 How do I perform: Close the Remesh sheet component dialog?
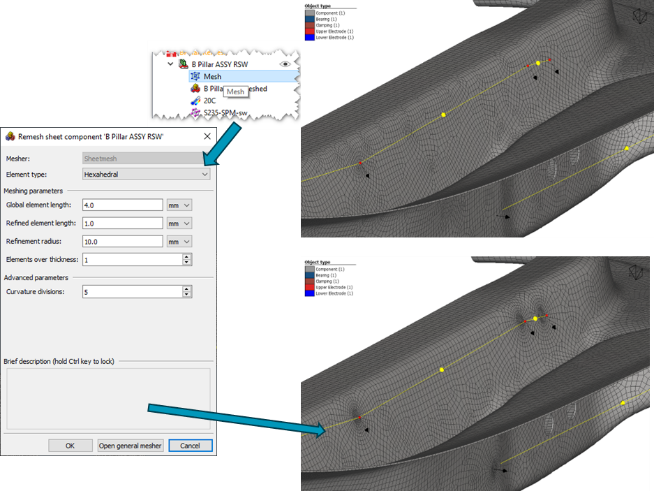[x=207, y=135]
